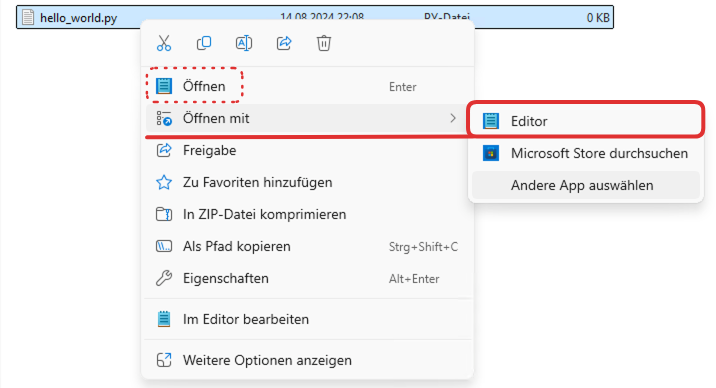This screenshot has width=716, height=388.
Task: Click the Copy icon in the context menu
Action: [x=204, y=43]
